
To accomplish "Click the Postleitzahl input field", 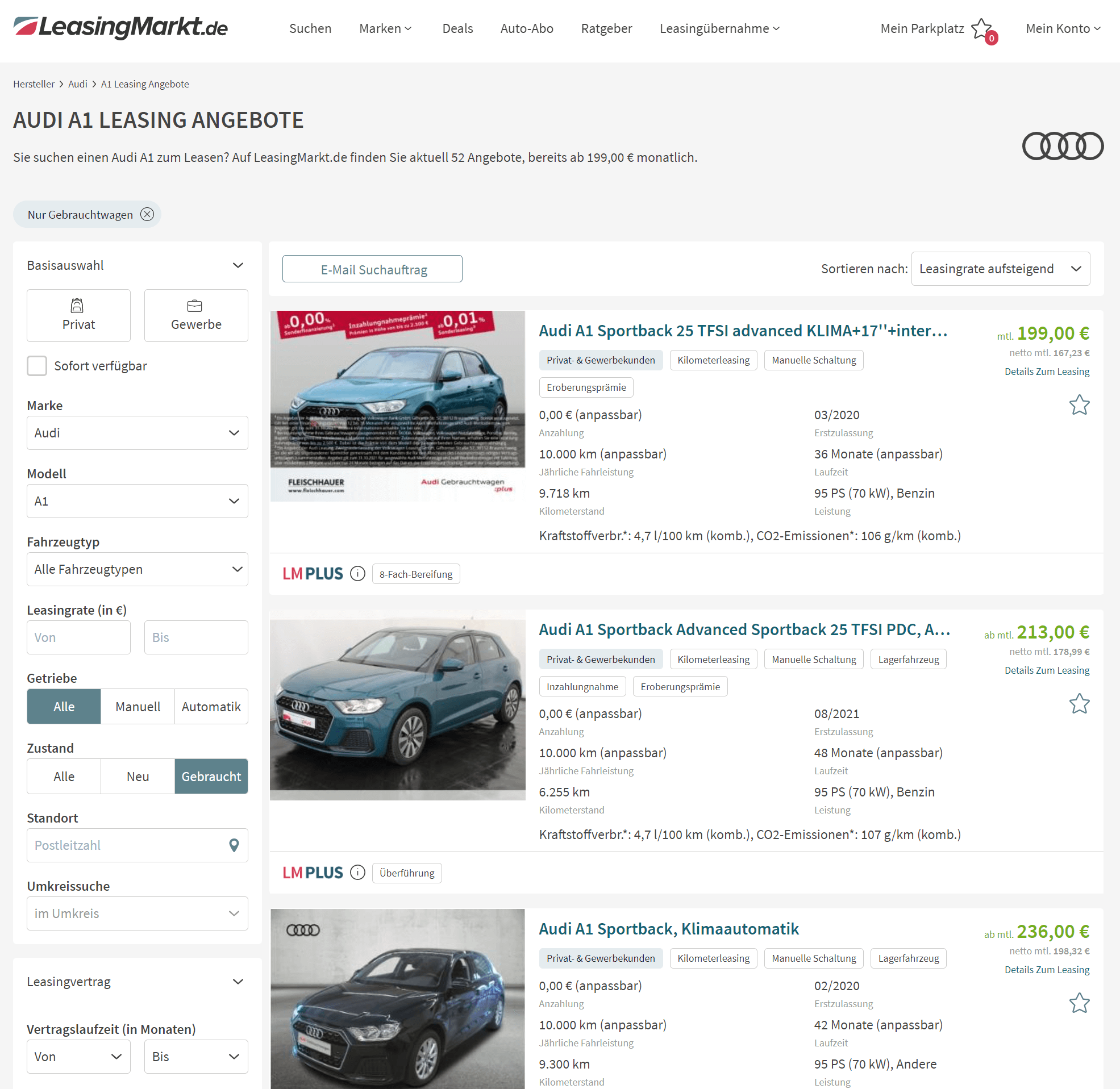I will pos(138,845).
